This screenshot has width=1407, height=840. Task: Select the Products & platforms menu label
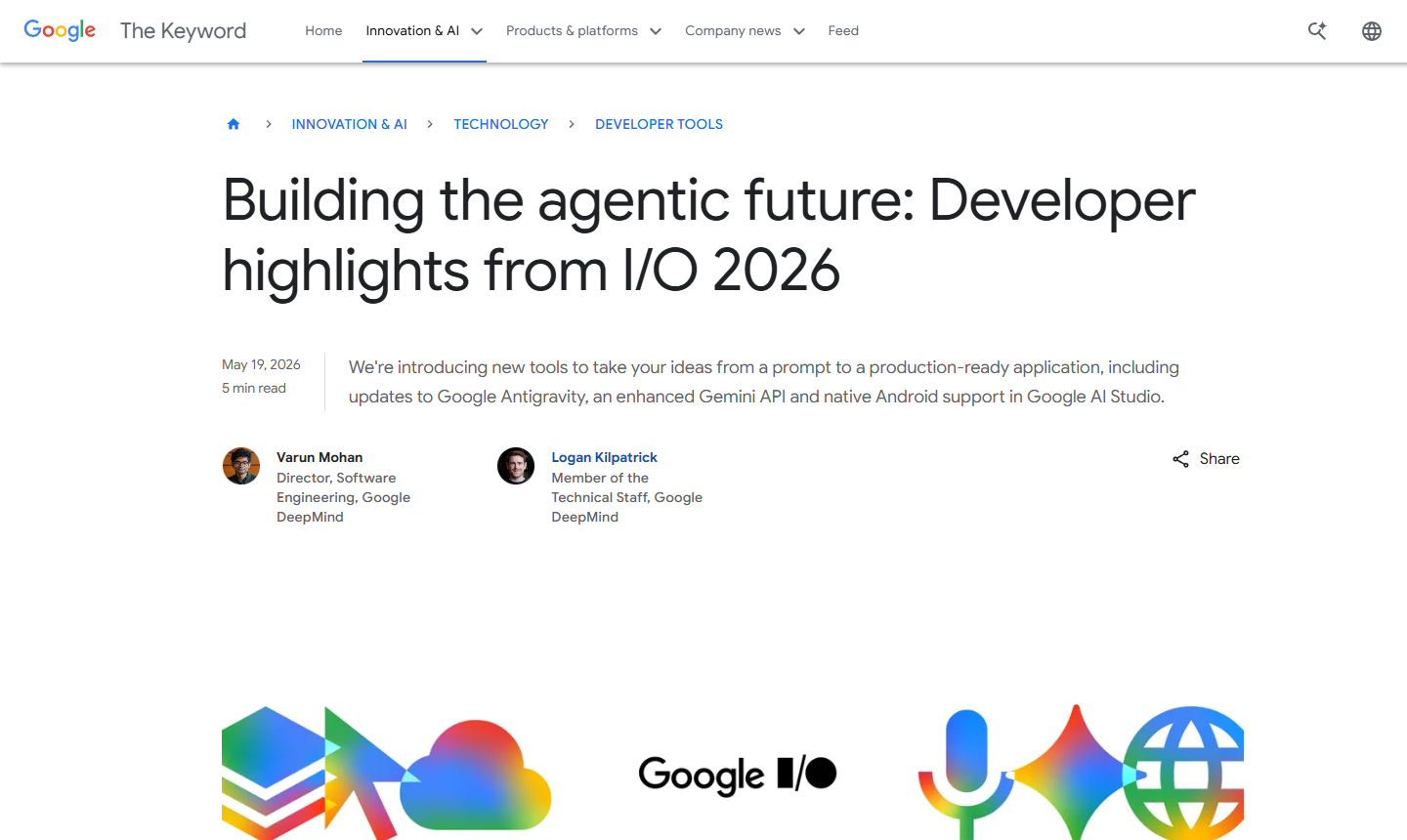click(572, 30)
